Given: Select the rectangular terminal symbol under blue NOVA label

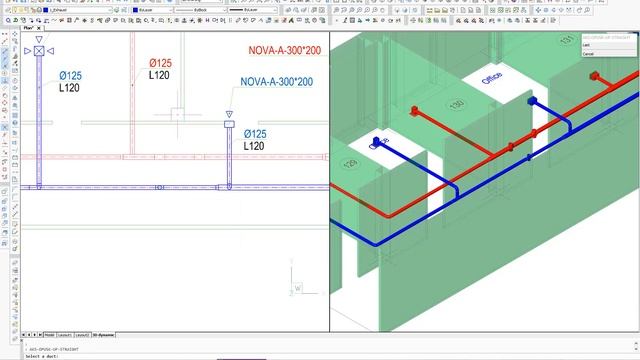Looking at the screenshot, I should 229,124.
